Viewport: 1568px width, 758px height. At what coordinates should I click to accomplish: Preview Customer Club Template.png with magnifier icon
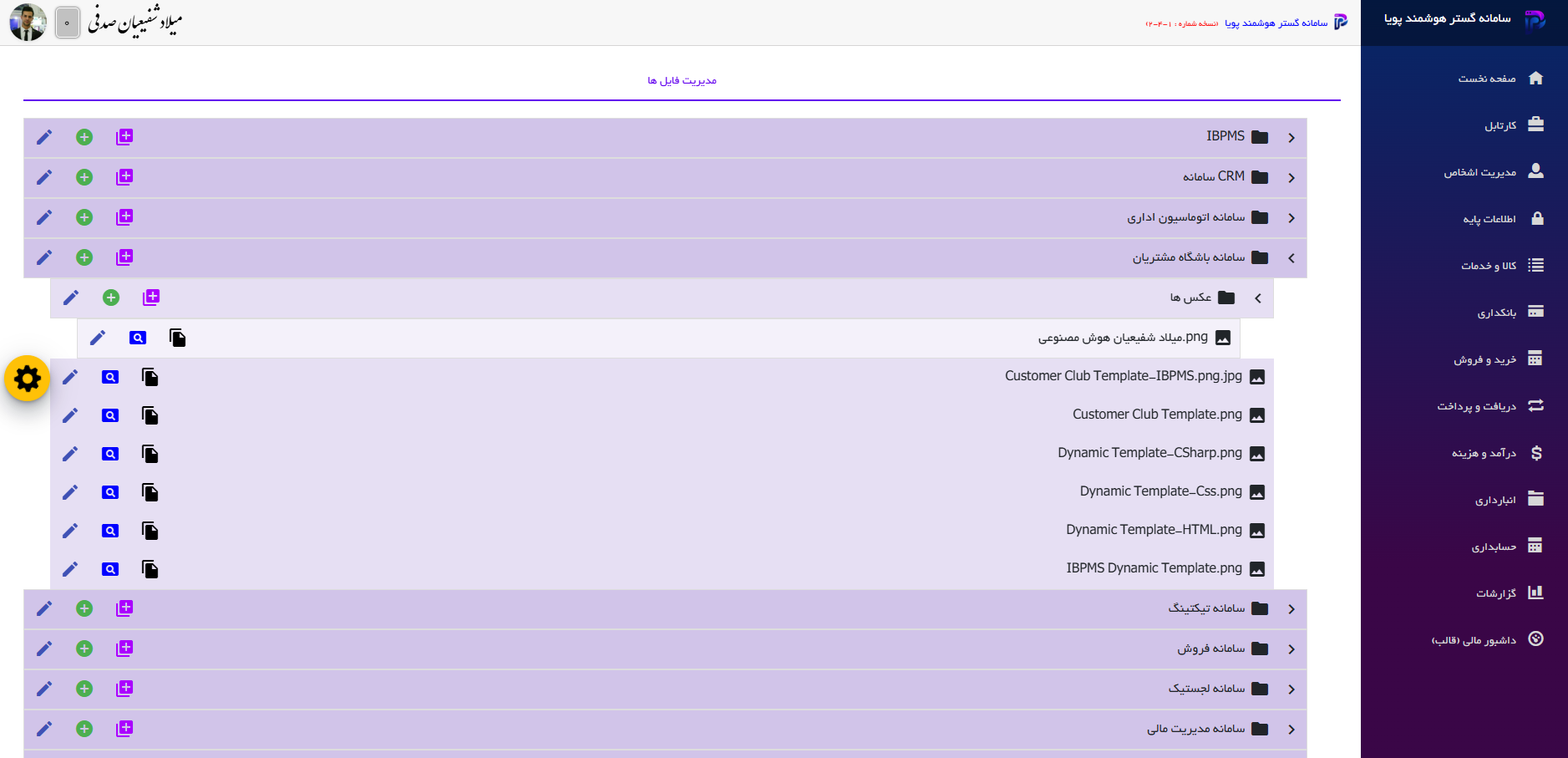point(110,415)
